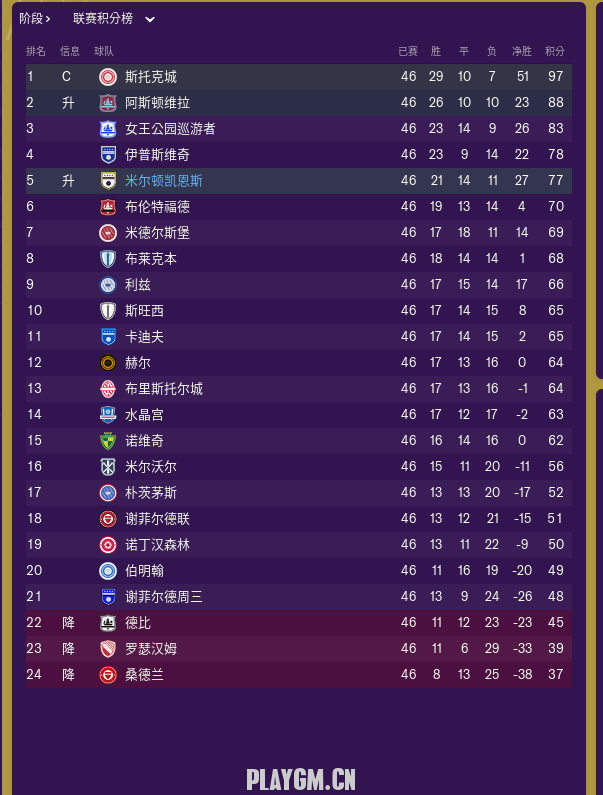Sort table by 积分 column header
Image resolution: width=603 pixels, height=795 pixels.
[x=554, y=51]
